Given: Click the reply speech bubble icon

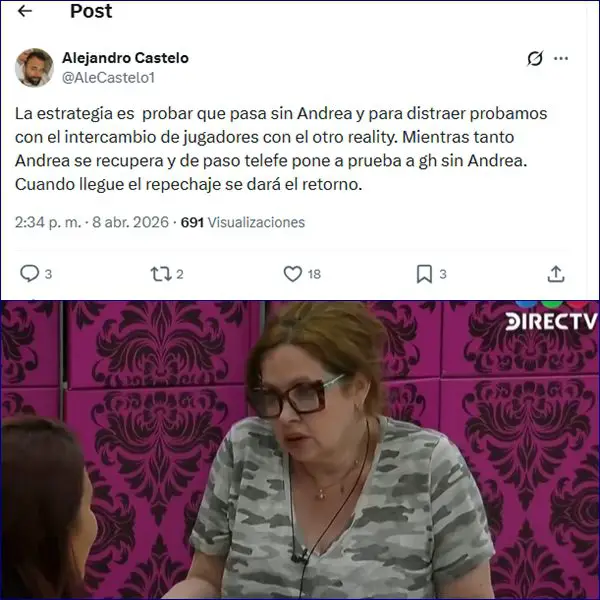Looking at the screenshot, I should click(29, 274).
